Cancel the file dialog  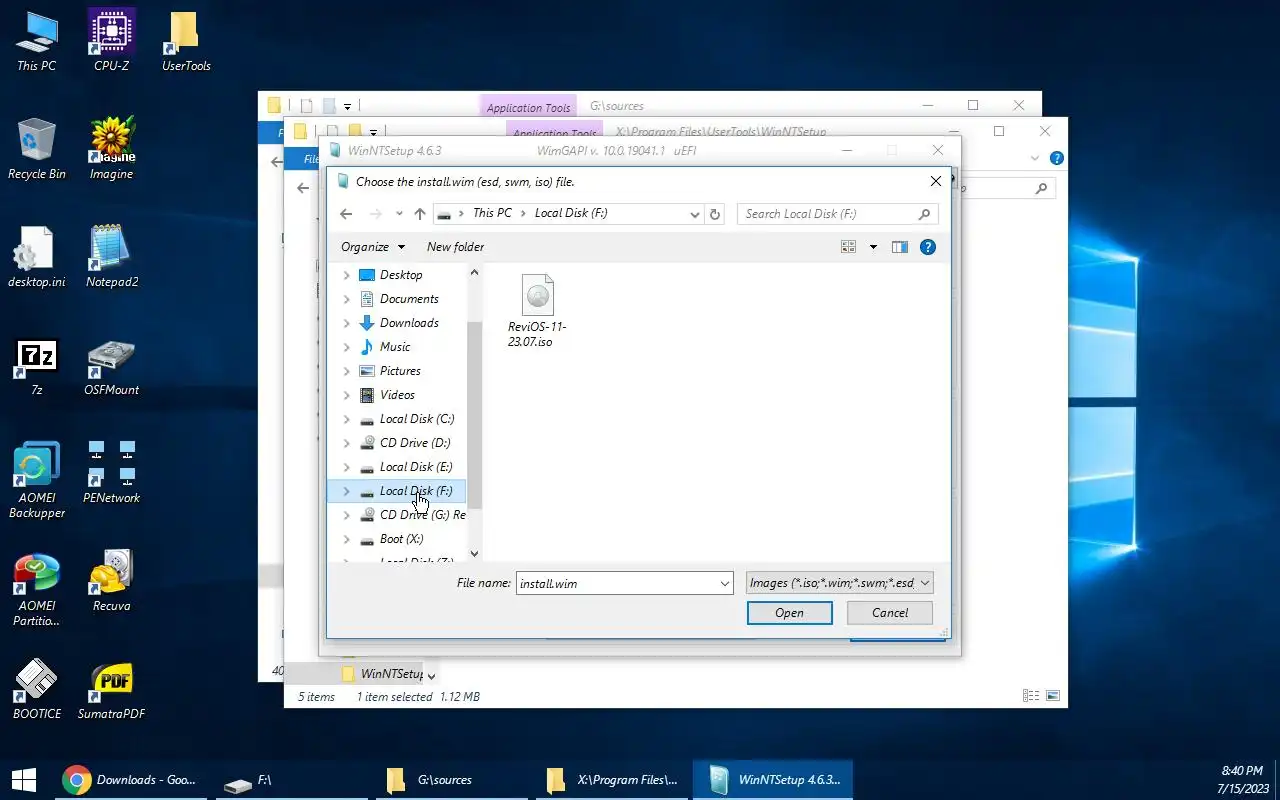[890, 613]
